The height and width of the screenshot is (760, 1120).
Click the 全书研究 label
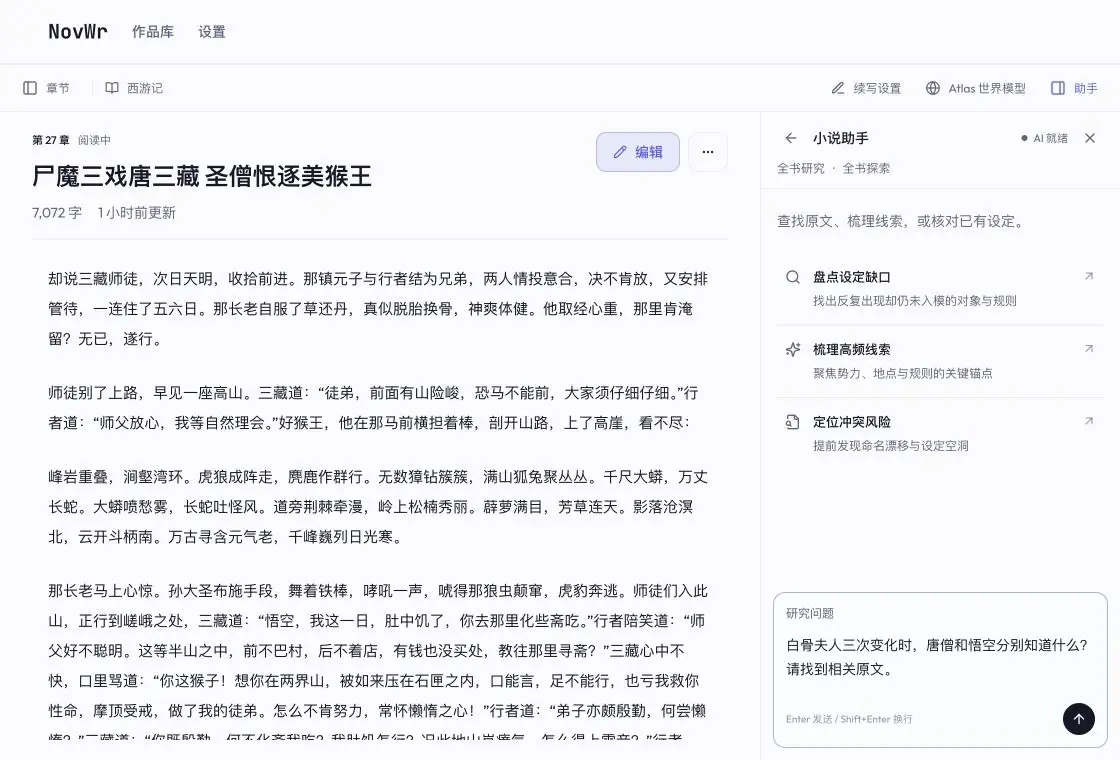[801, 169]
